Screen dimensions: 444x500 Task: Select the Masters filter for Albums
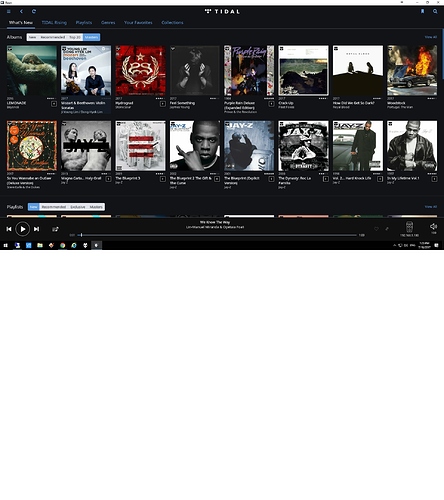tap(91, 37)
